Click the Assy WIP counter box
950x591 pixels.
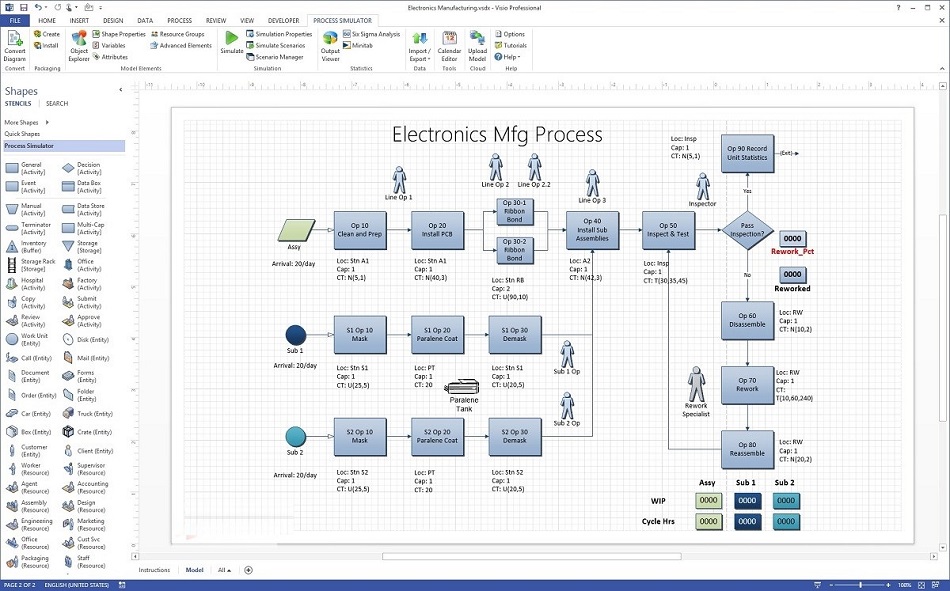708,501
